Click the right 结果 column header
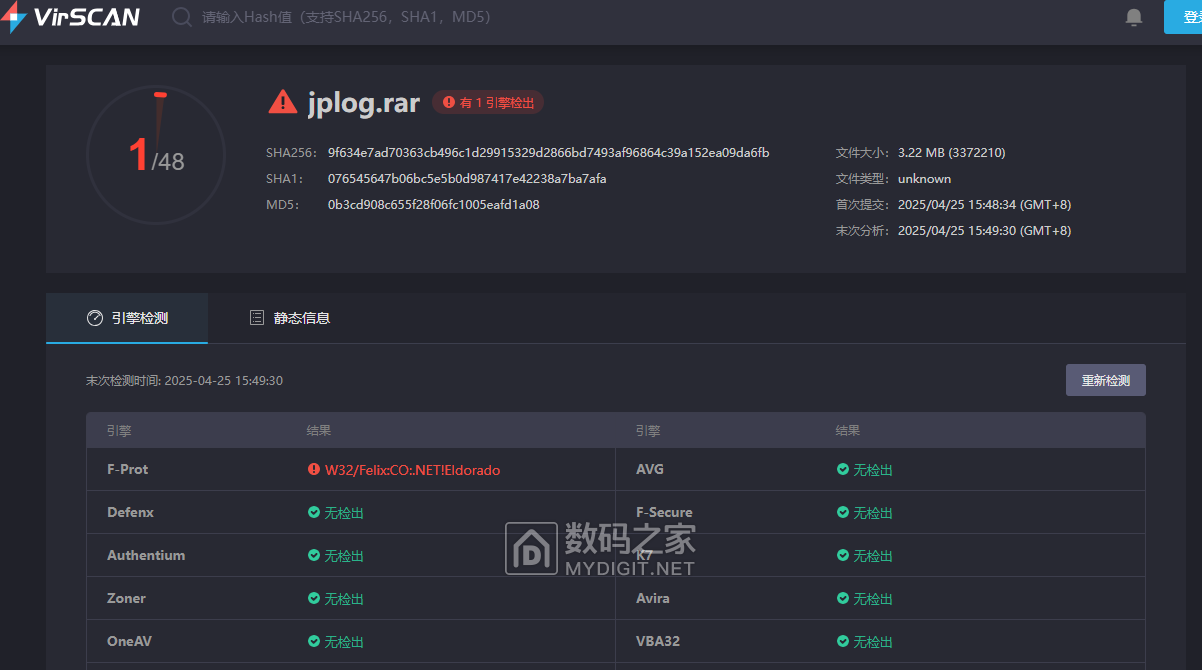The width and height of the screenshot is (1202, 670). (848, 431)
